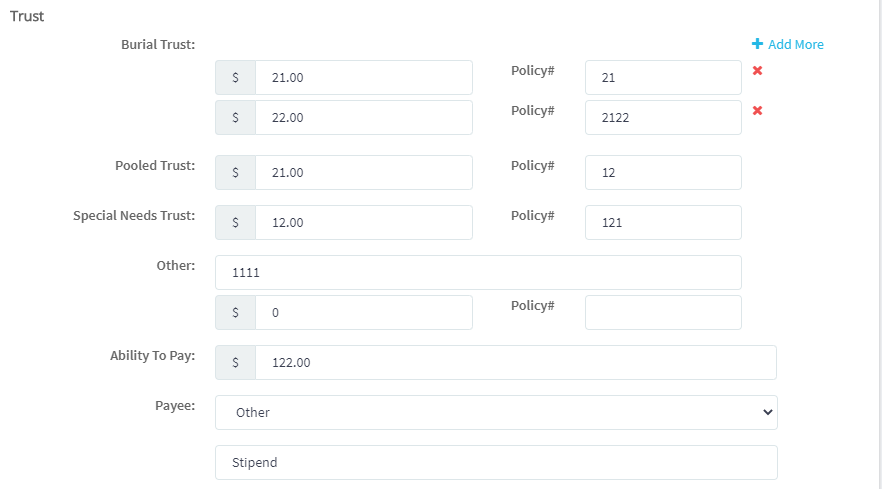Remove the first Burial Trust row

coord(757,71)
